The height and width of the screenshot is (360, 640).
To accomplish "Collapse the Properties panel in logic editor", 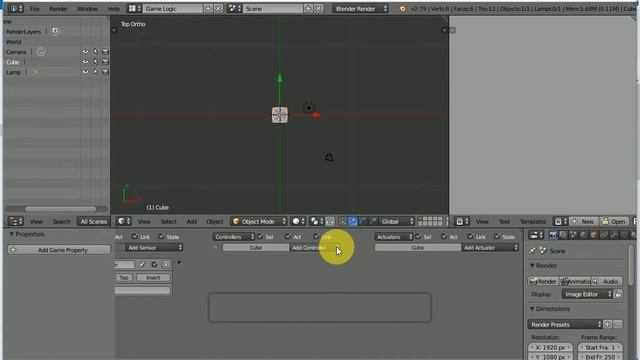I will tap(12, 234).
